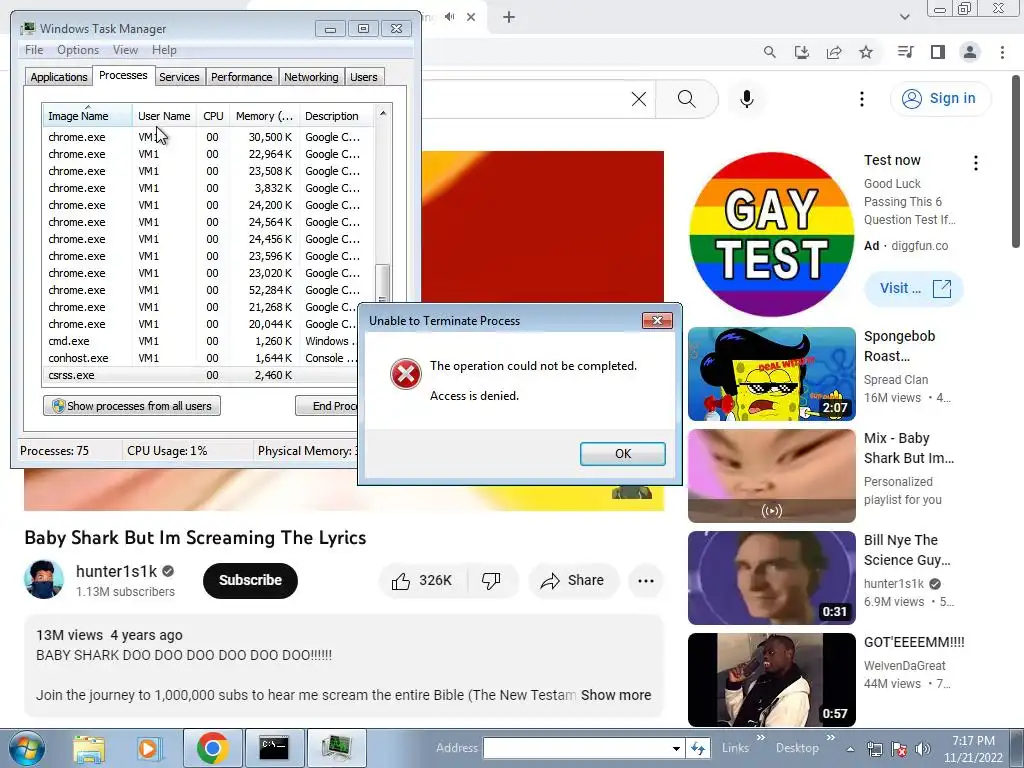Switch to the Networking tab
The image size is (1024, 768).
coord(311,77)
